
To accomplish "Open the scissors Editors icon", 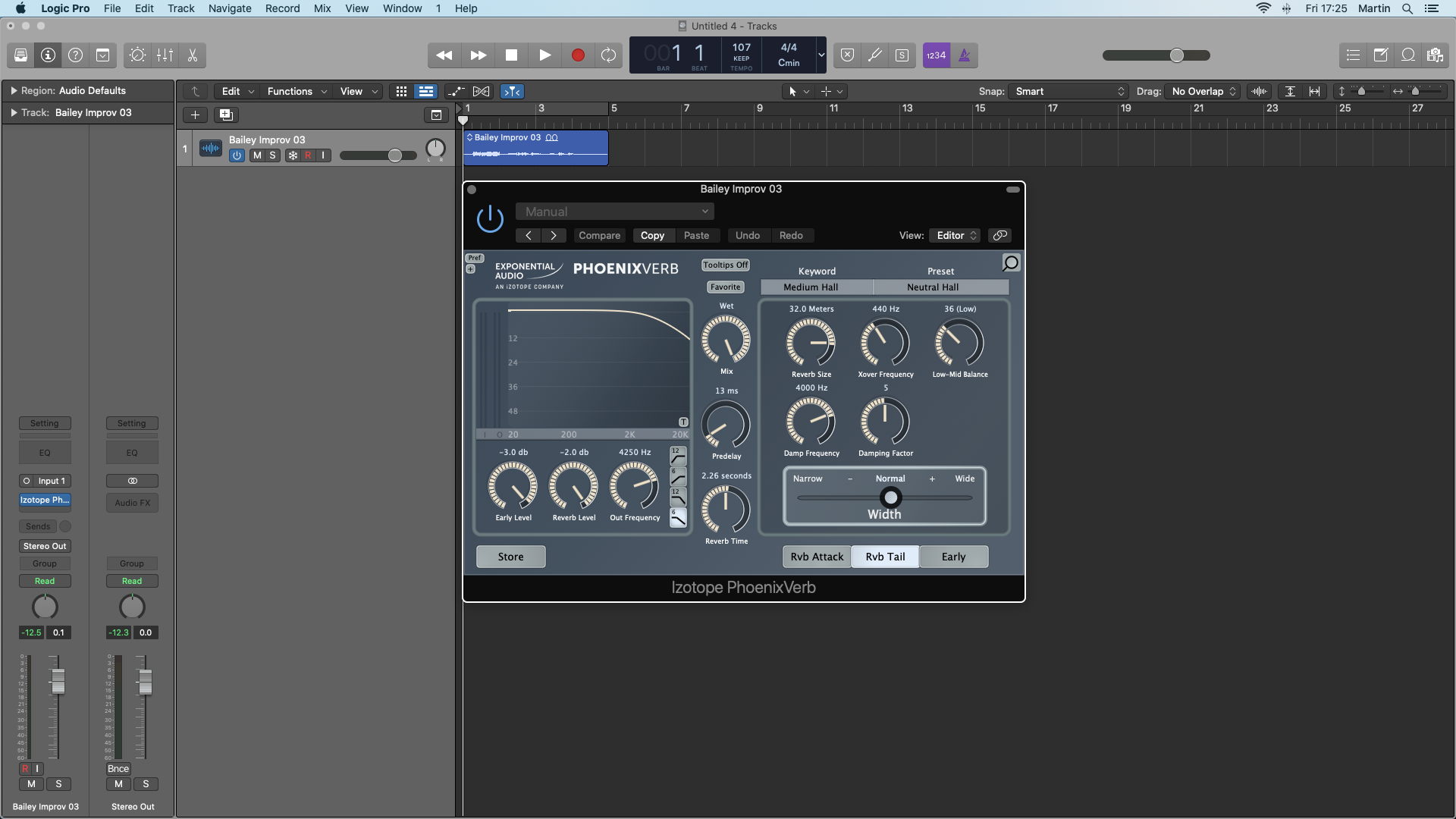I will 193,55.
